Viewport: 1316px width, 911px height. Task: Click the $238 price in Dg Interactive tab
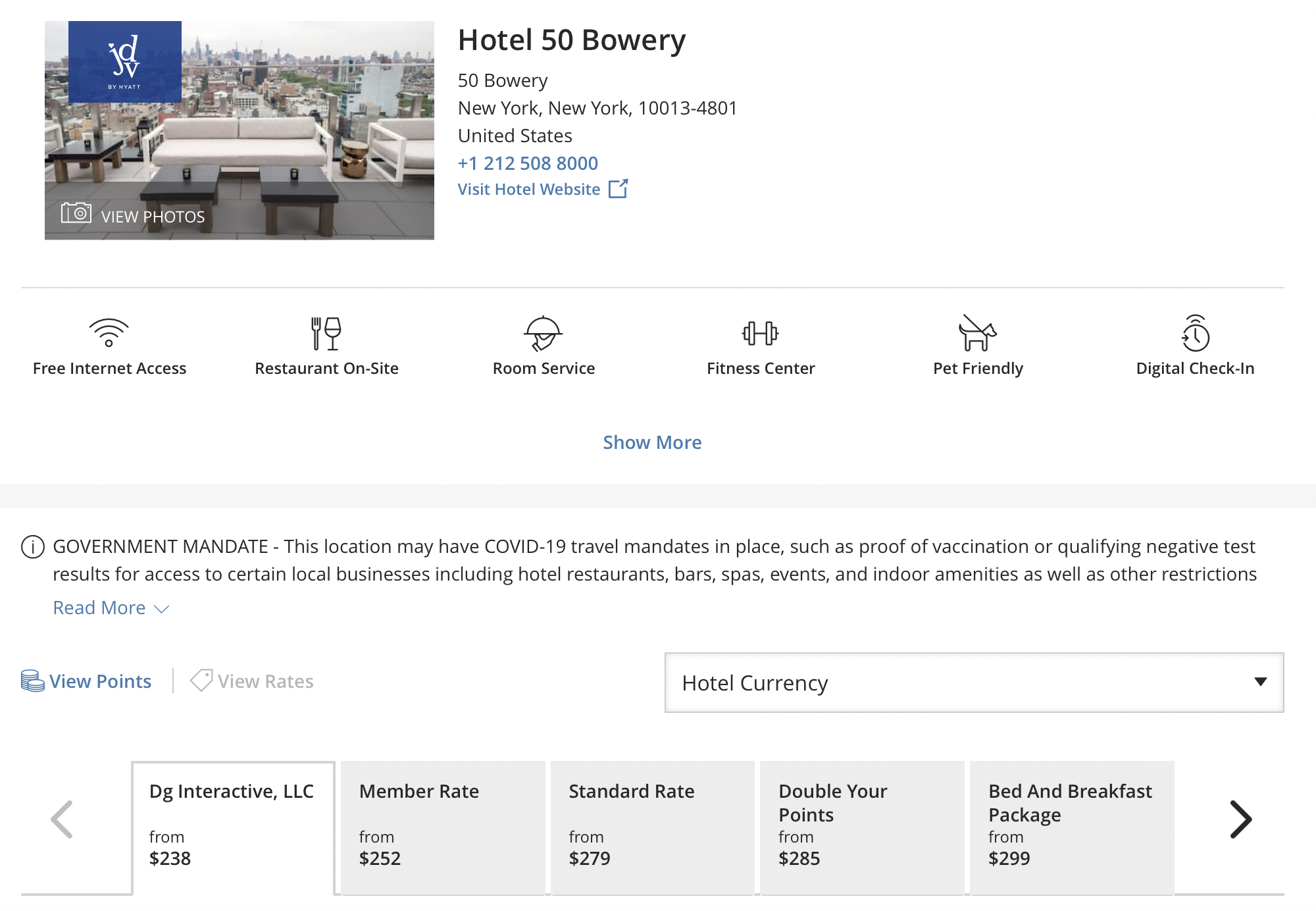pyautogui.click(x=170, y=858)
